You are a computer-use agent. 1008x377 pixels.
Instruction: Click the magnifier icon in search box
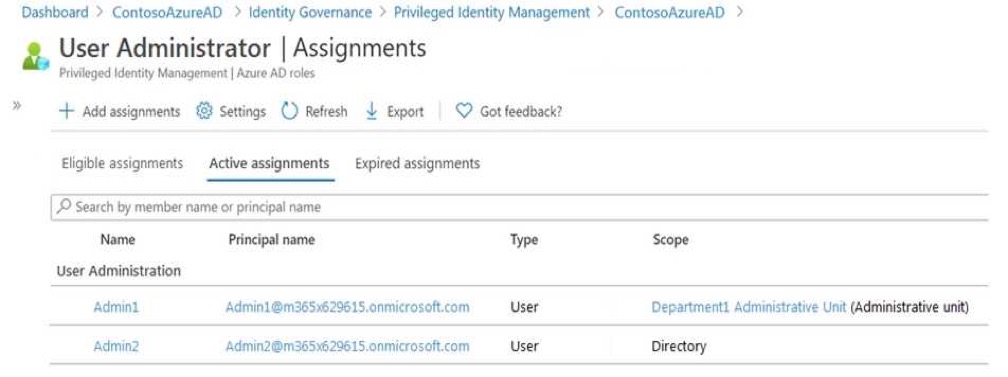[x=64, y=207]
